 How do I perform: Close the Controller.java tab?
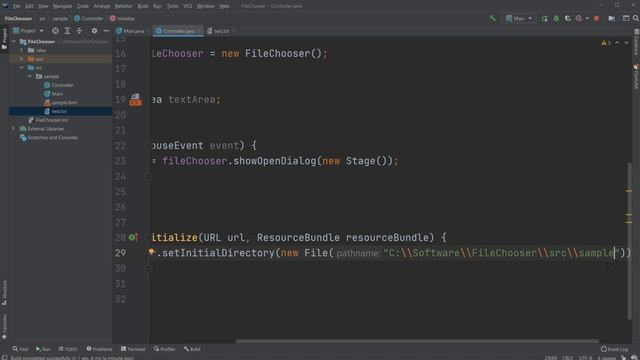pos(199,31)
